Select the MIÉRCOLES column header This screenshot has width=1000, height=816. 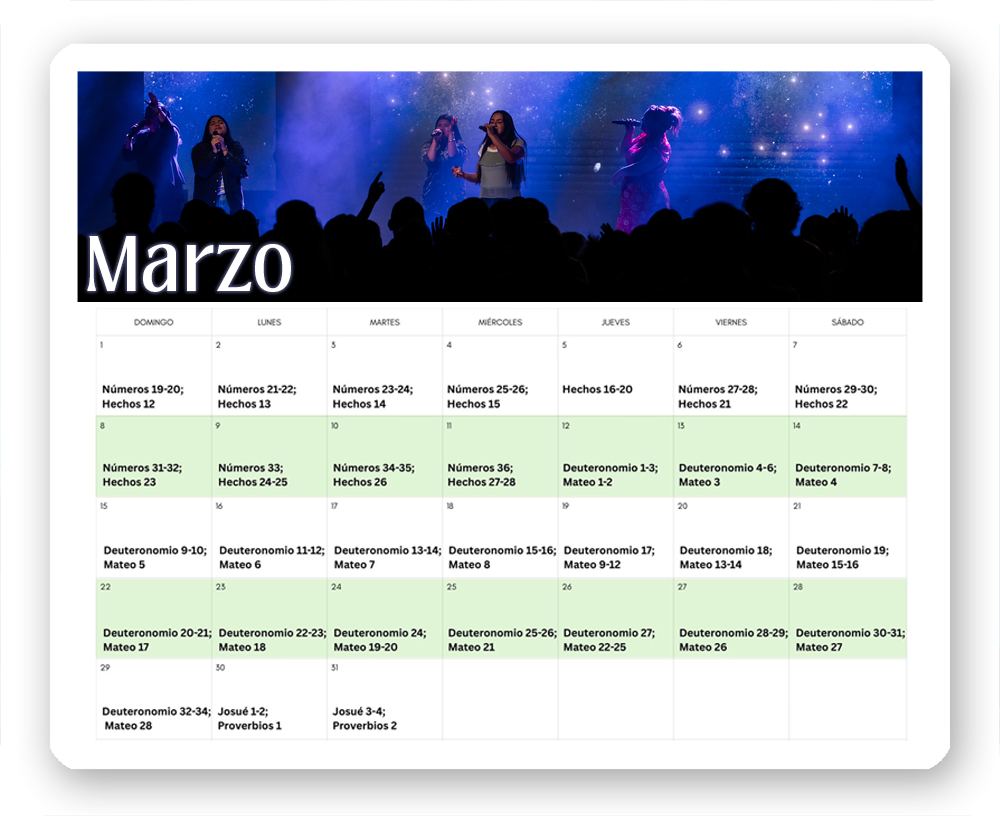pos(500,322)
